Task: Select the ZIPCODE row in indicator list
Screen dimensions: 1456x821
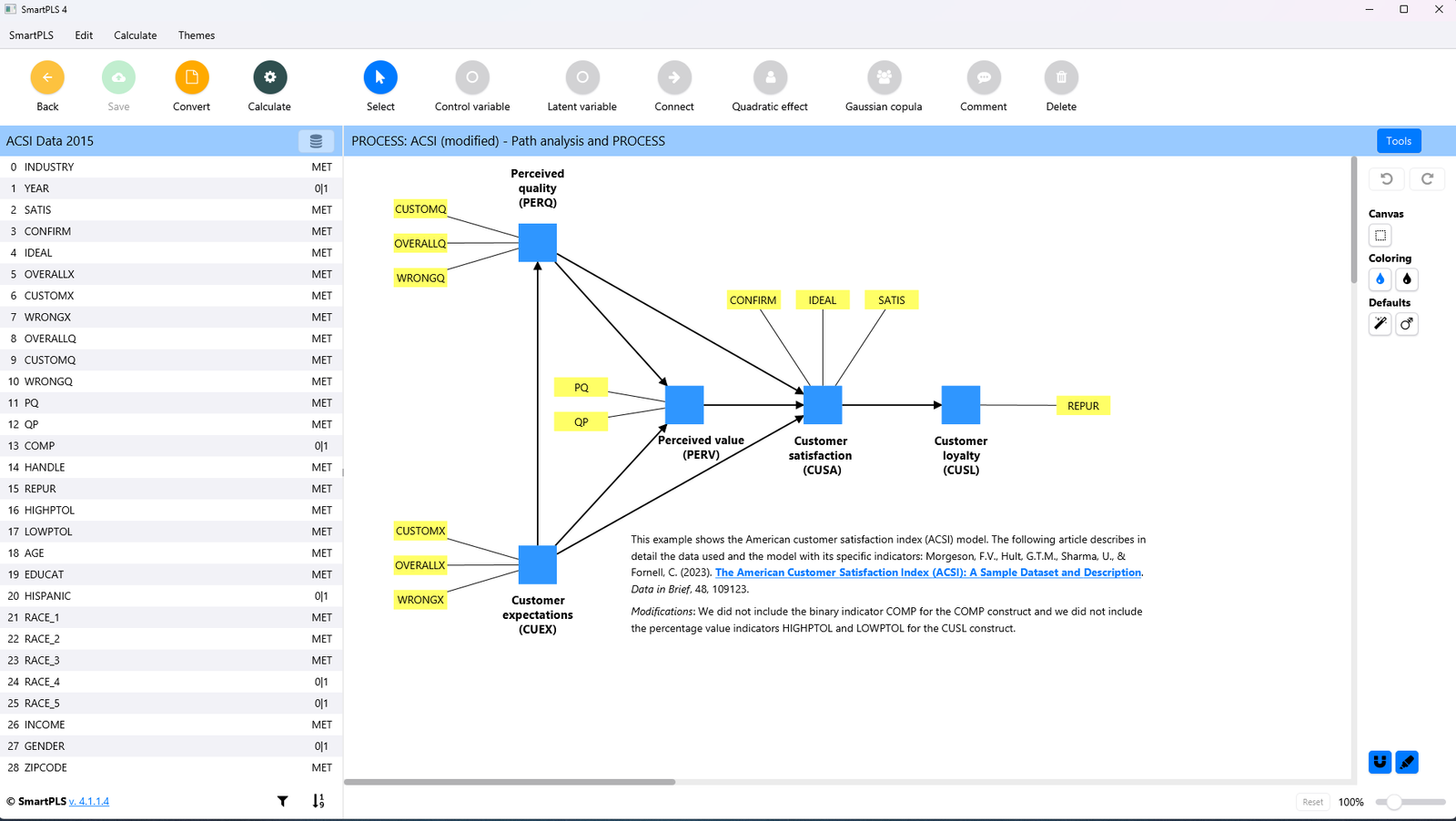Action: (x=171, y=767)
